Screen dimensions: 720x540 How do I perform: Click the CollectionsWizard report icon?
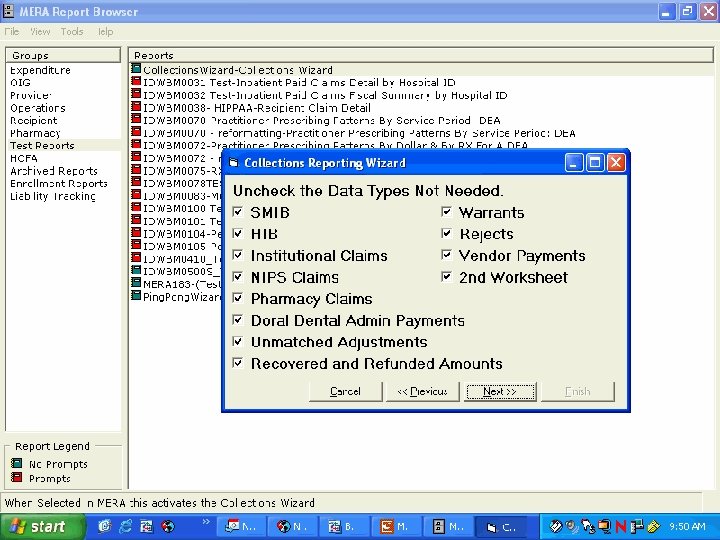pyautogui.click(x=136, y=69)
